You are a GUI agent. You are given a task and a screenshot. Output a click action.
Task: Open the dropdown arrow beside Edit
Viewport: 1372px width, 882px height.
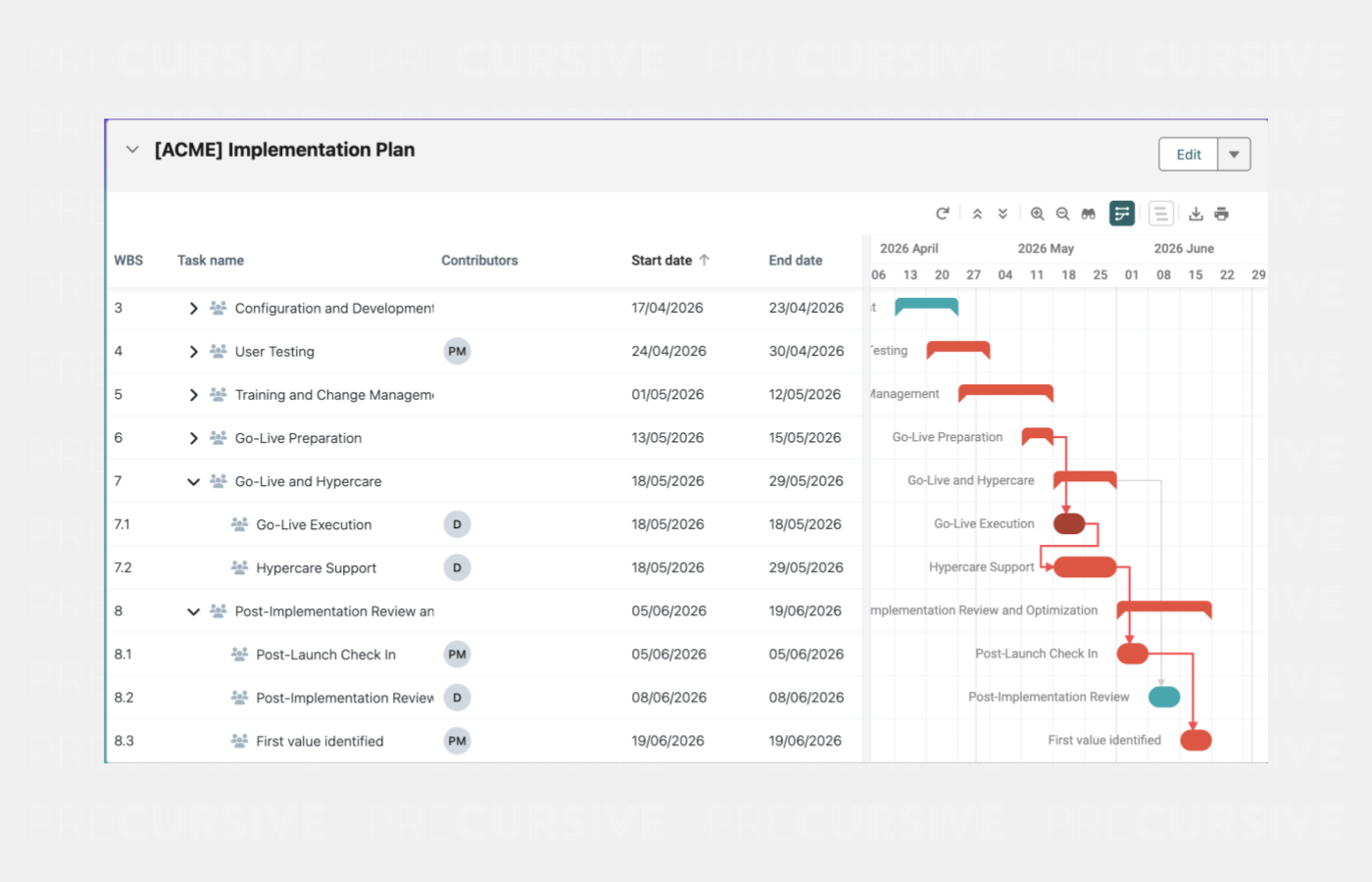pyautogui.click(x=1234, y=155)
